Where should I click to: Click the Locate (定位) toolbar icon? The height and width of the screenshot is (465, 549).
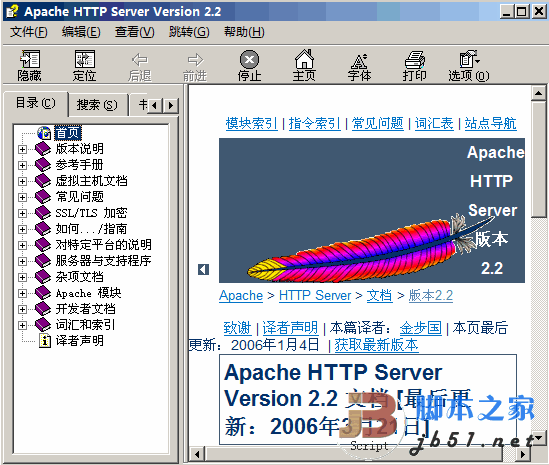pos(85,59)
